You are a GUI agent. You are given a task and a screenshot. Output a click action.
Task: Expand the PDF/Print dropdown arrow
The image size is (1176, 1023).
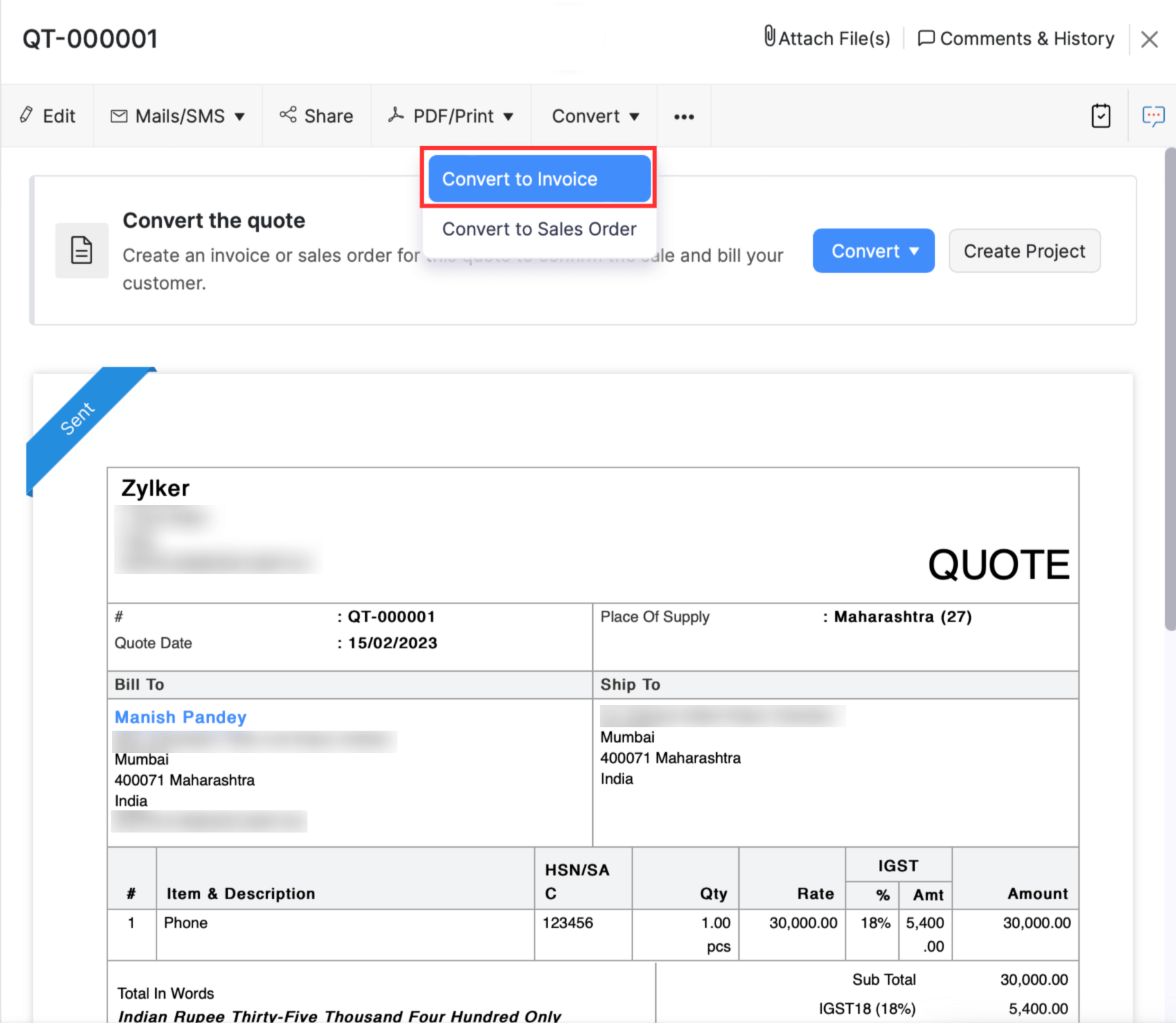509,116
